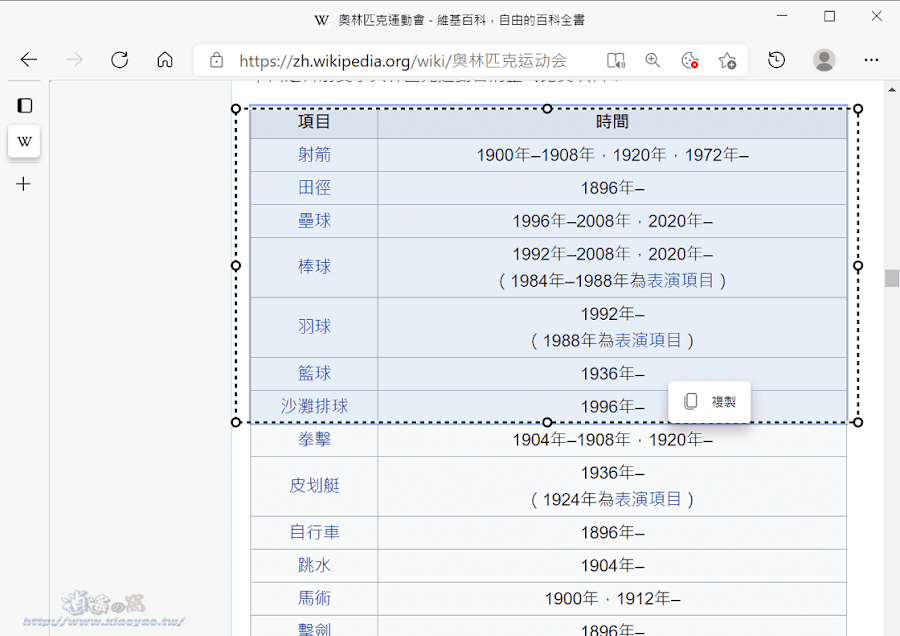The height and width of the screenshot is (636, 900).
Task: Select the Read aloud icon in address bar
Action: (x=616, y=60)
